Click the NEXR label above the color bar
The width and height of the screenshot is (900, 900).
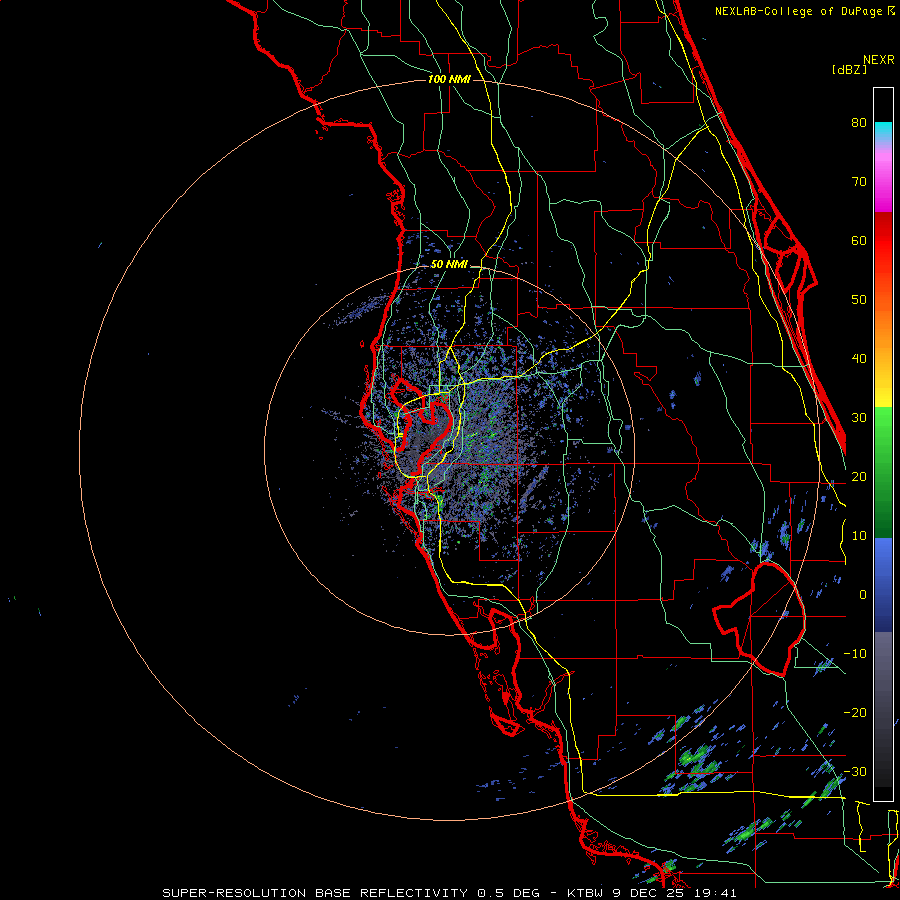click(878, 60)
